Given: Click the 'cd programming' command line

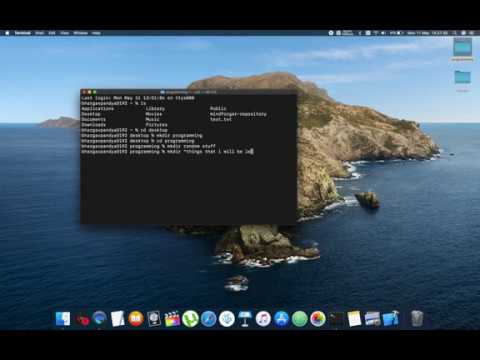Looking at the screenshot, I should coord(138,141).
